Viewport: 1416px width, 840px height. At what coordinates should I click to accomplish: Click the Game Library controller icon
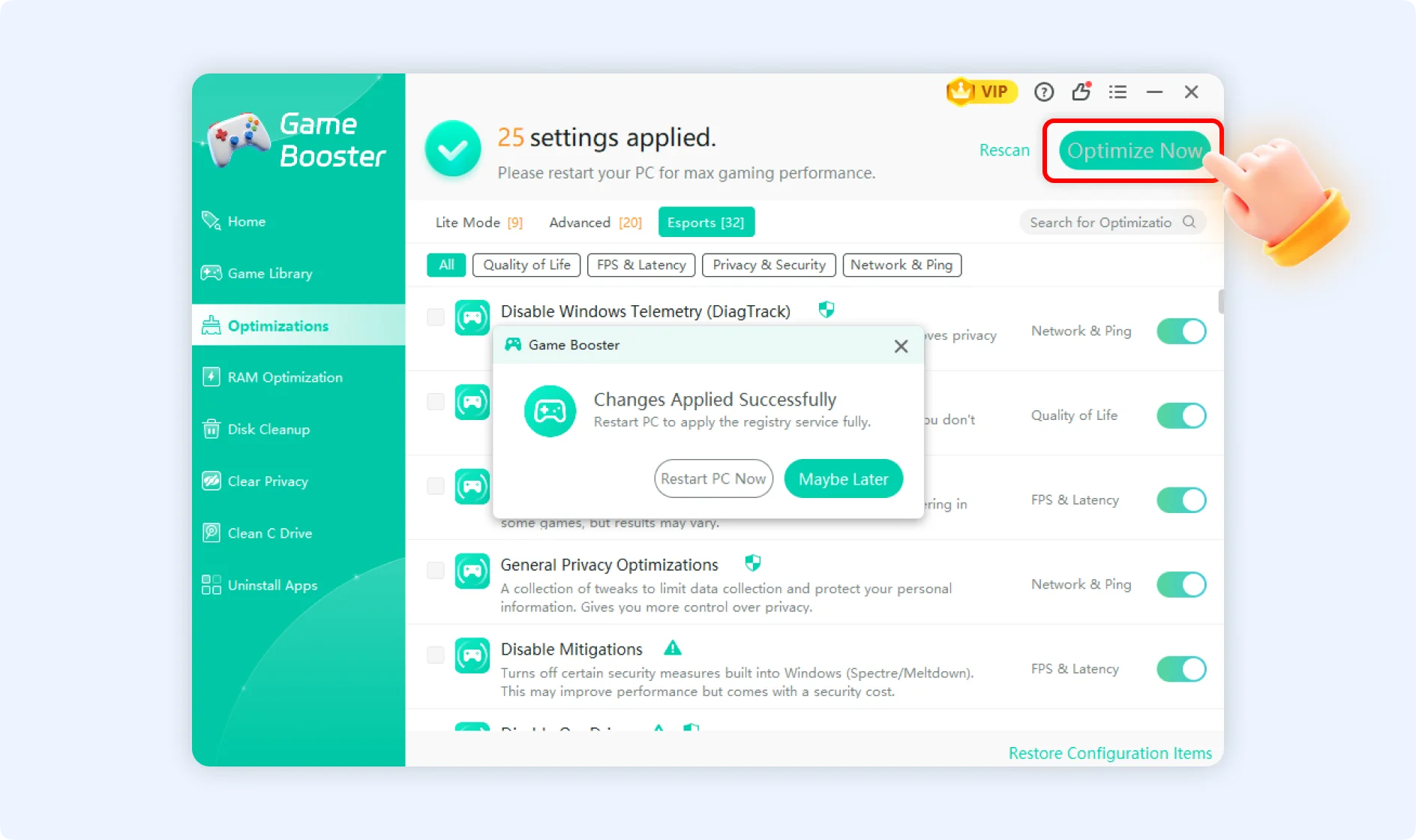pos(211,273)
